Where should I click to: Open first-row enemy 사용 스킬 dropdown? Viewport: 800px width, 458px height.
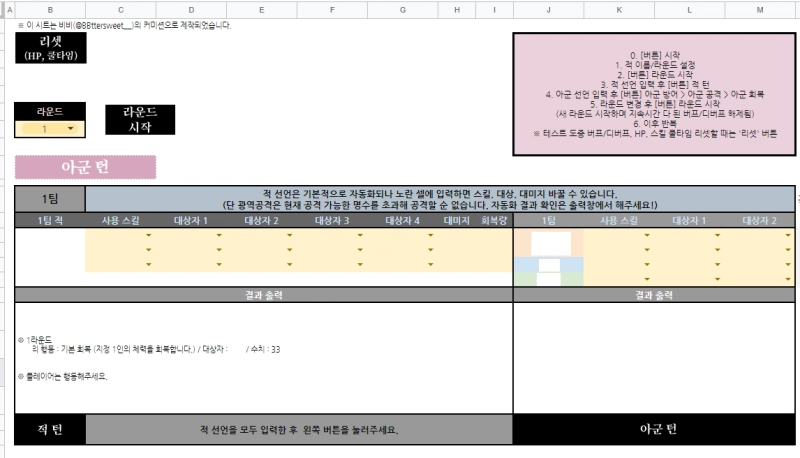pyautogui.click(x=149, y=236)
